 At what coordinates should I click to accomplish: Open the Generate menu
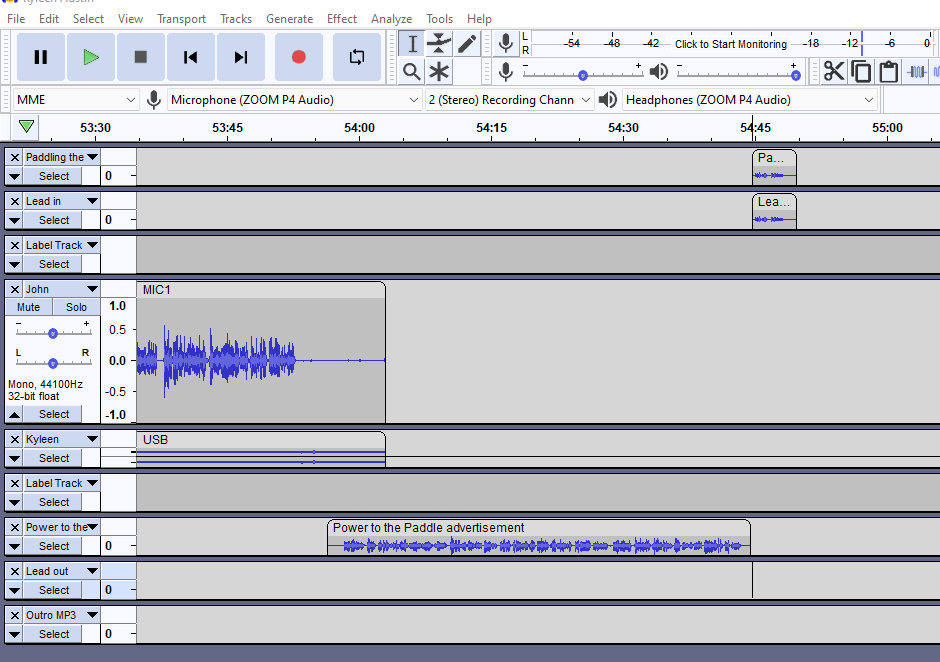(290, 19)
